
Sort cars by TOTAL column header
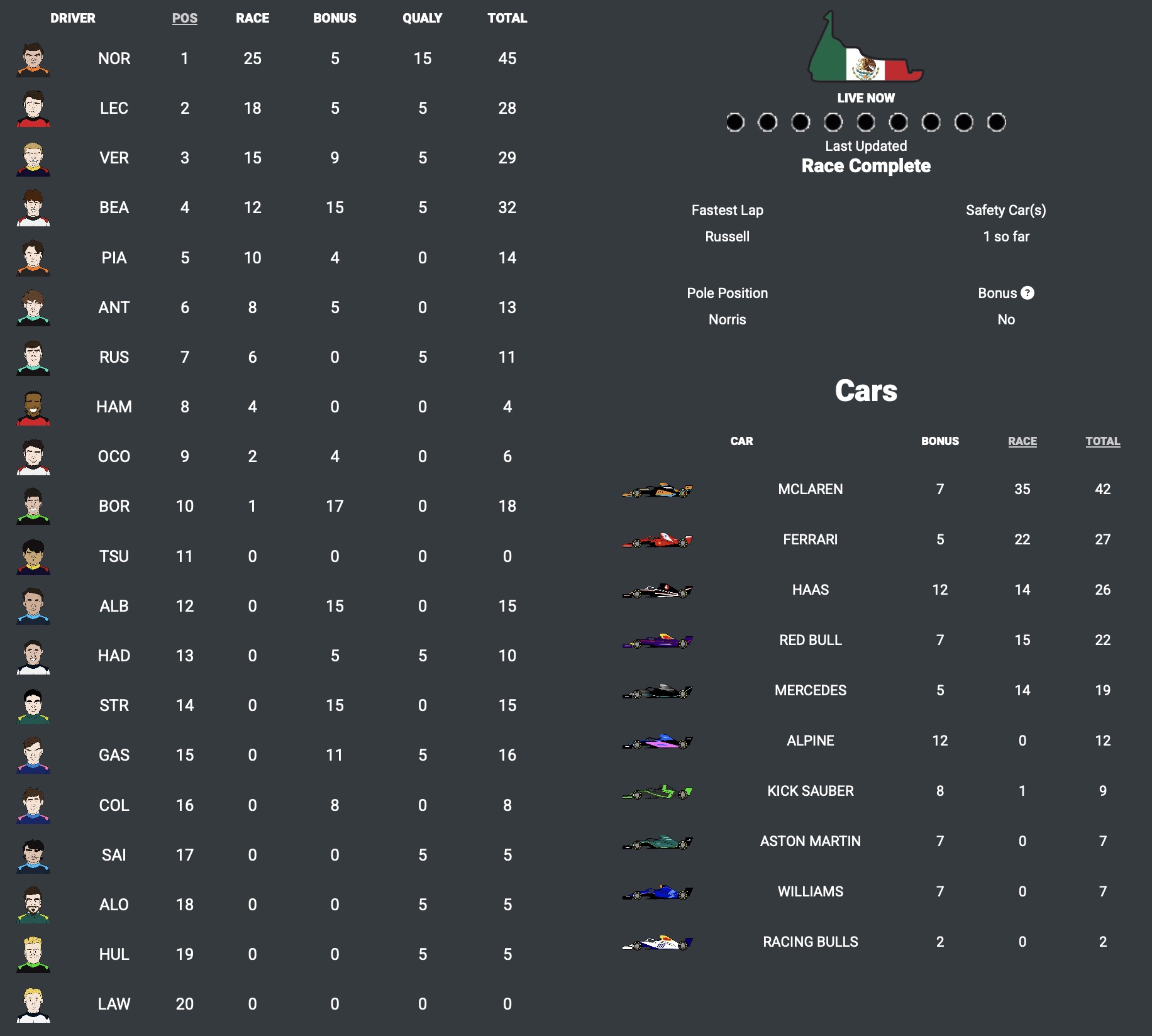pyautogui.click(x=1102, y=441)
